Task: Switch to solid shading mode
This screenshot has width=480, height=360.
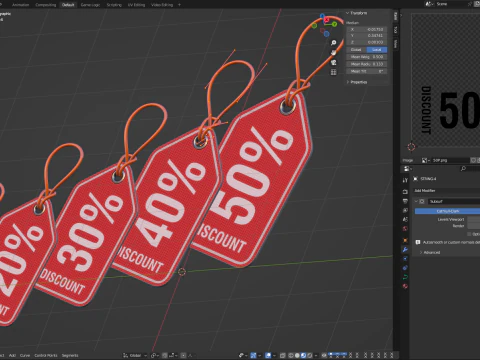Action: click(297, 356)
